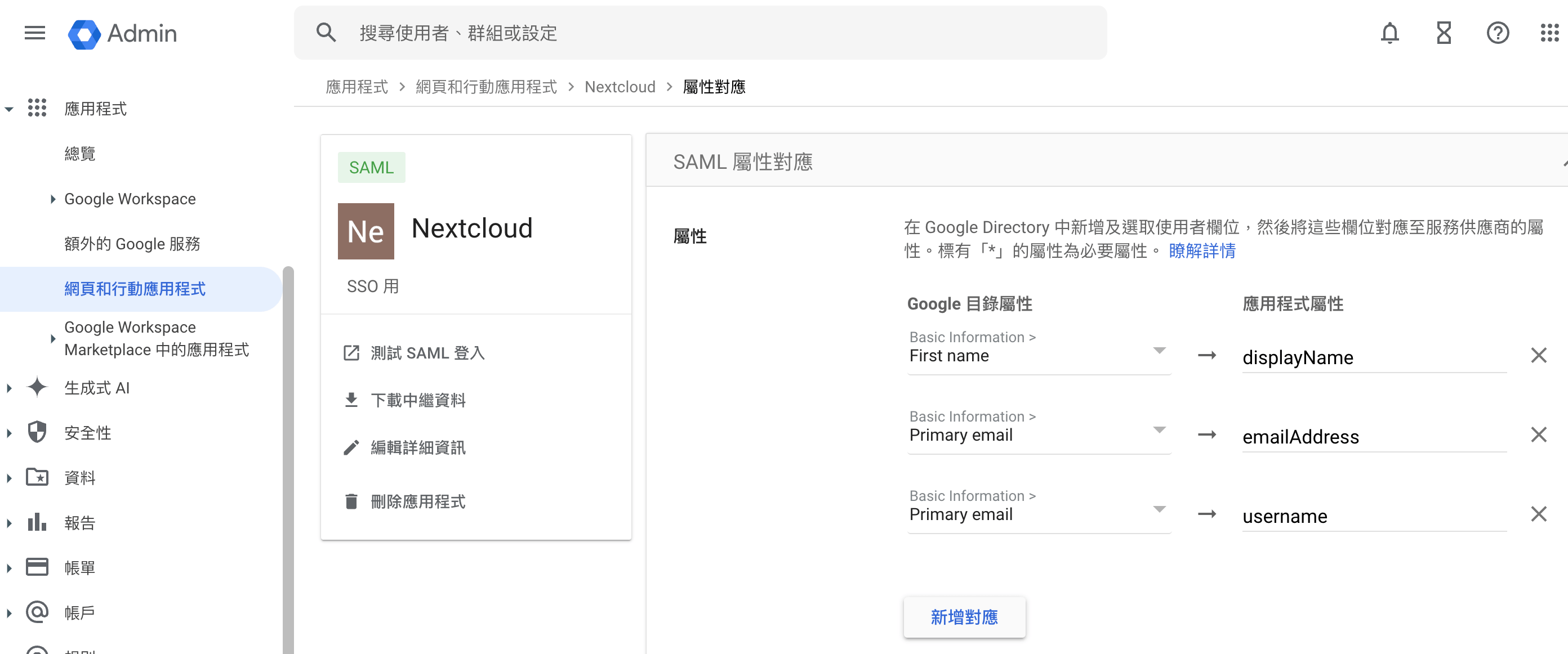Click 編輯詳細資訊
This screenshot has width=1568, height=654.
point(418,448)
